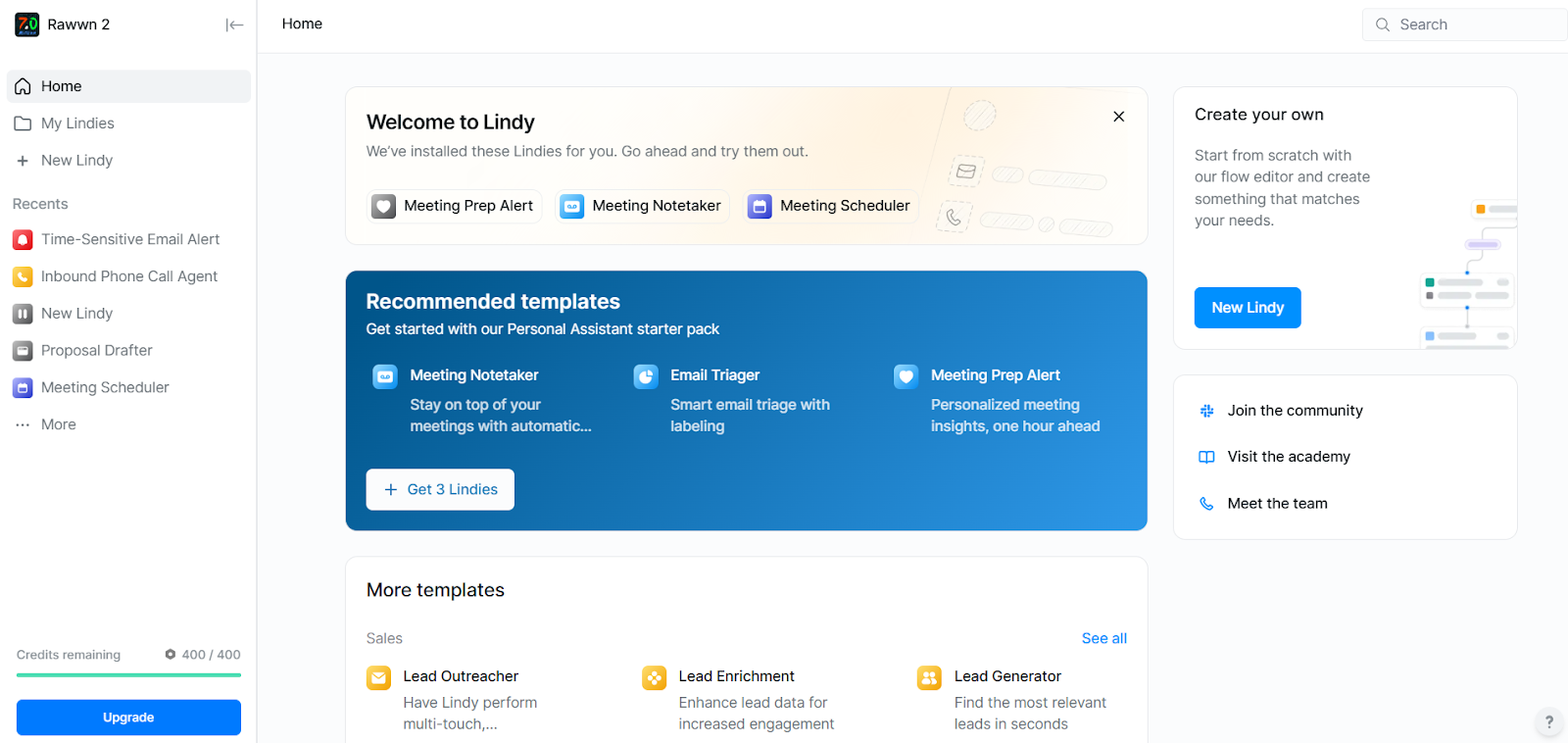Open Home in the sidebar

(x=128, y=86)
